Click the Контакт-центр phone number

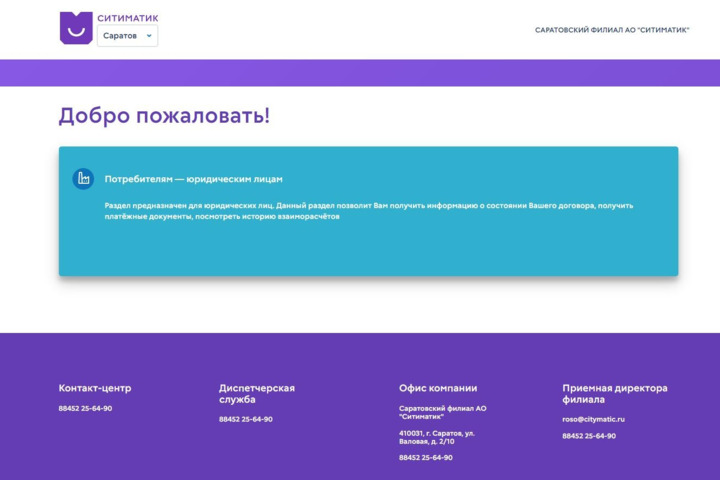coord(85,408)
